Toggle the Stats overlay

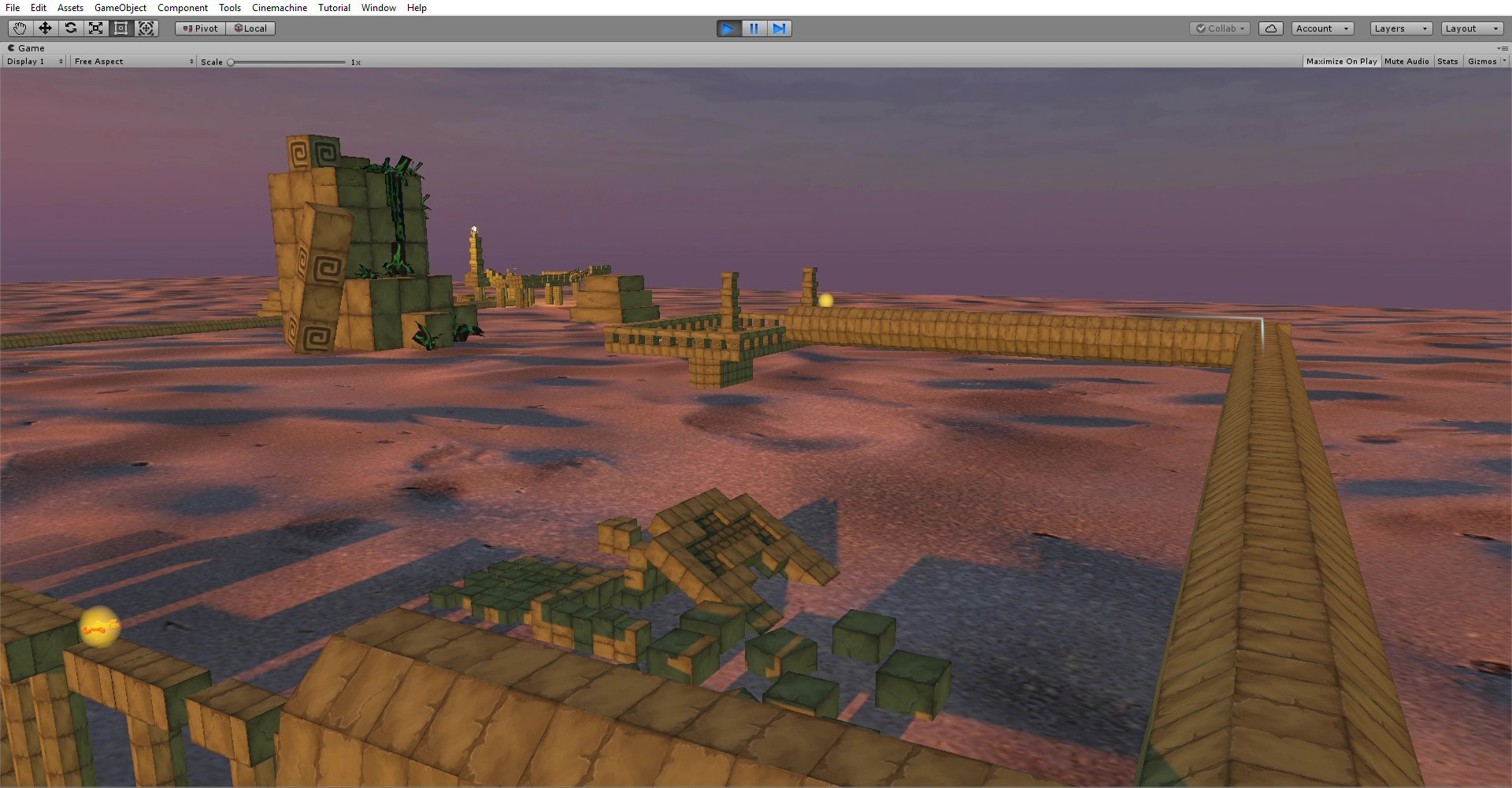point(1447,61)
